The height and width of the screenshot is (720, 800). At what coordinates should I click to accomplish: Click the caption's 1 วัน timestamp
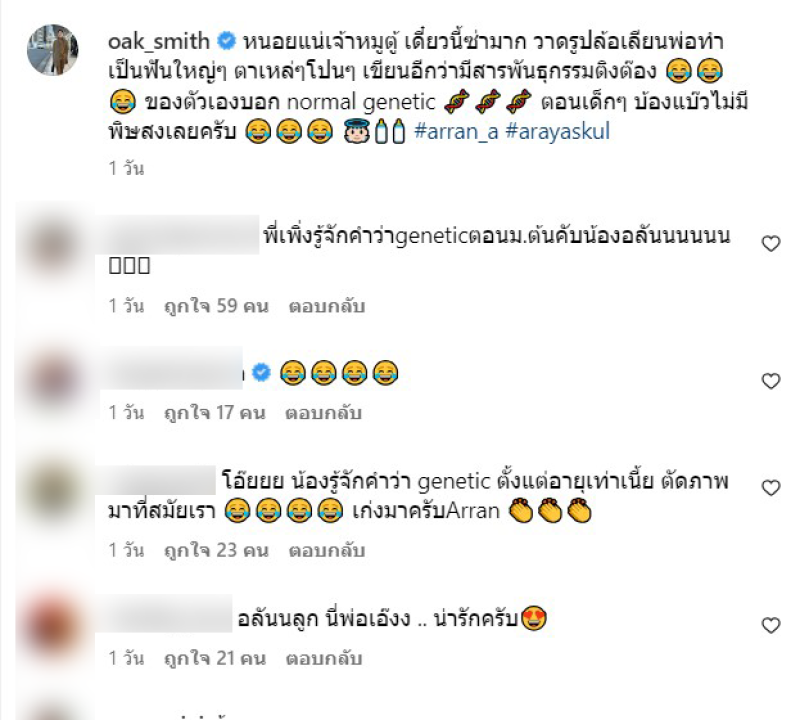click(126, 168)
